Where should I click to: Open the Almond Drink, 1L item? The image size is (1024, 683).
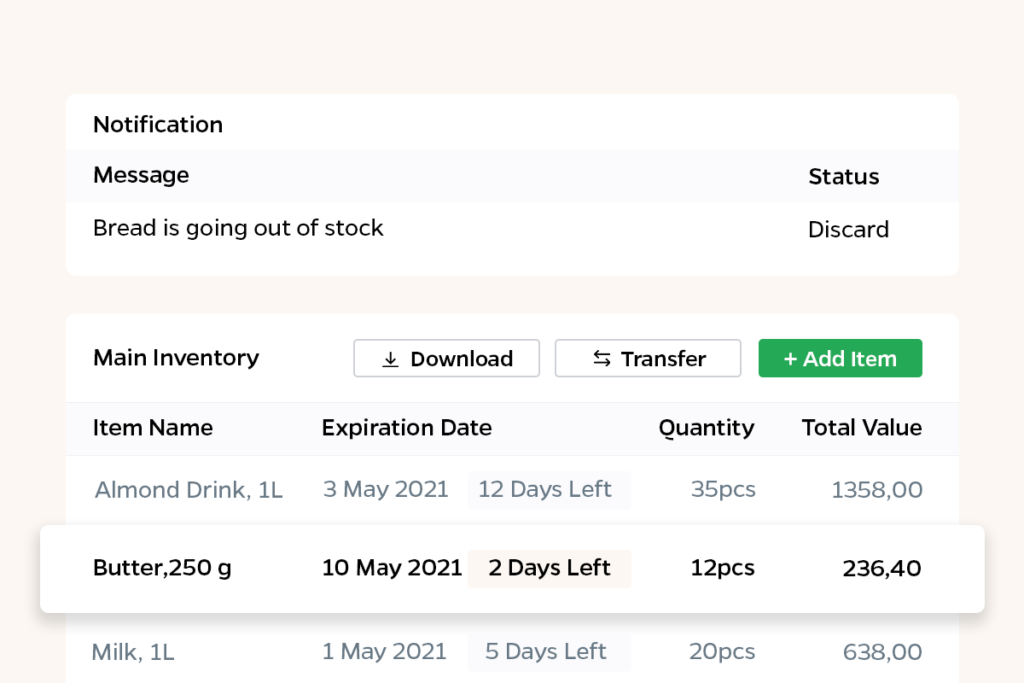pyautogui.click(x=189, y=490)
